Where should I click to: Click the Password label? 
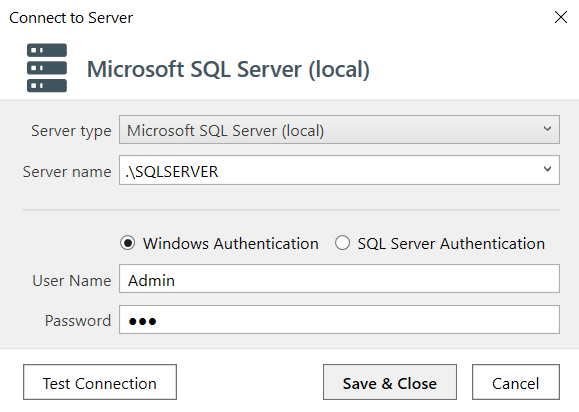[78, 320]
